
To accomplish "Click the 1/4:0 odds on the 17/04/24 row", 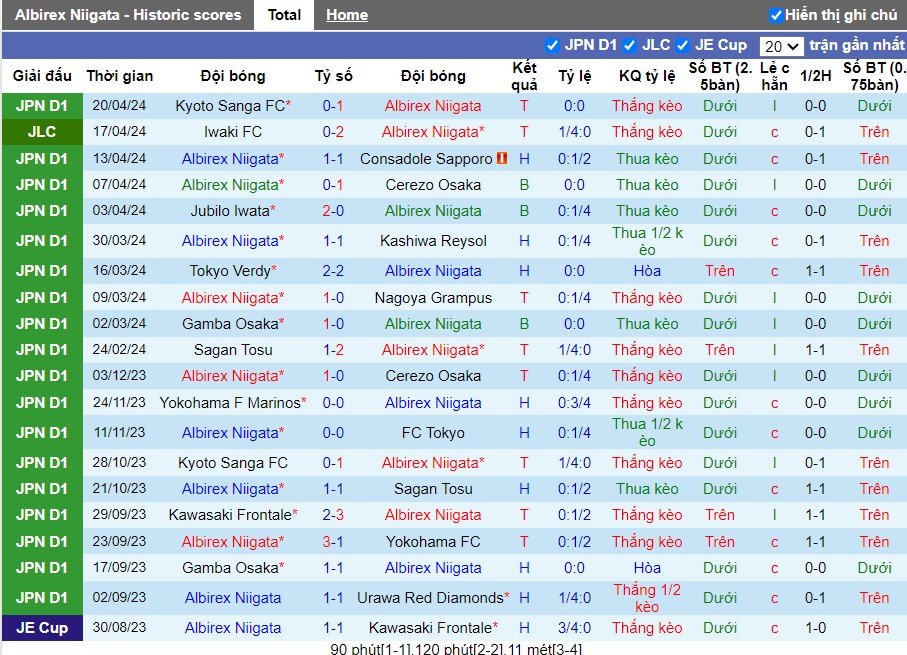I will click(x=574, y=132).
